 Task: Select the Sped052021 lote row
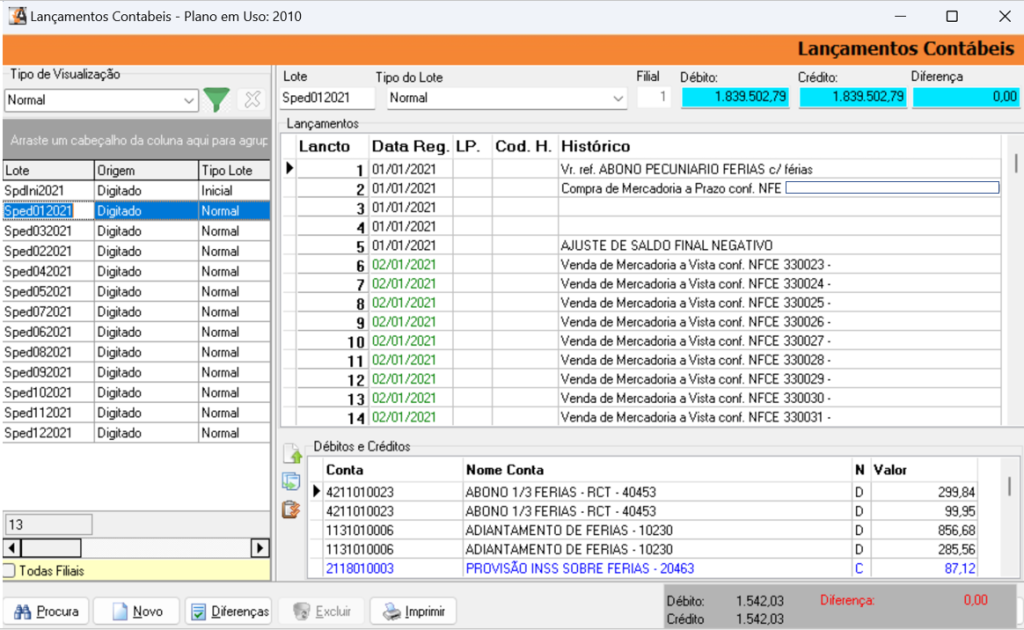[x=136, y=292]
